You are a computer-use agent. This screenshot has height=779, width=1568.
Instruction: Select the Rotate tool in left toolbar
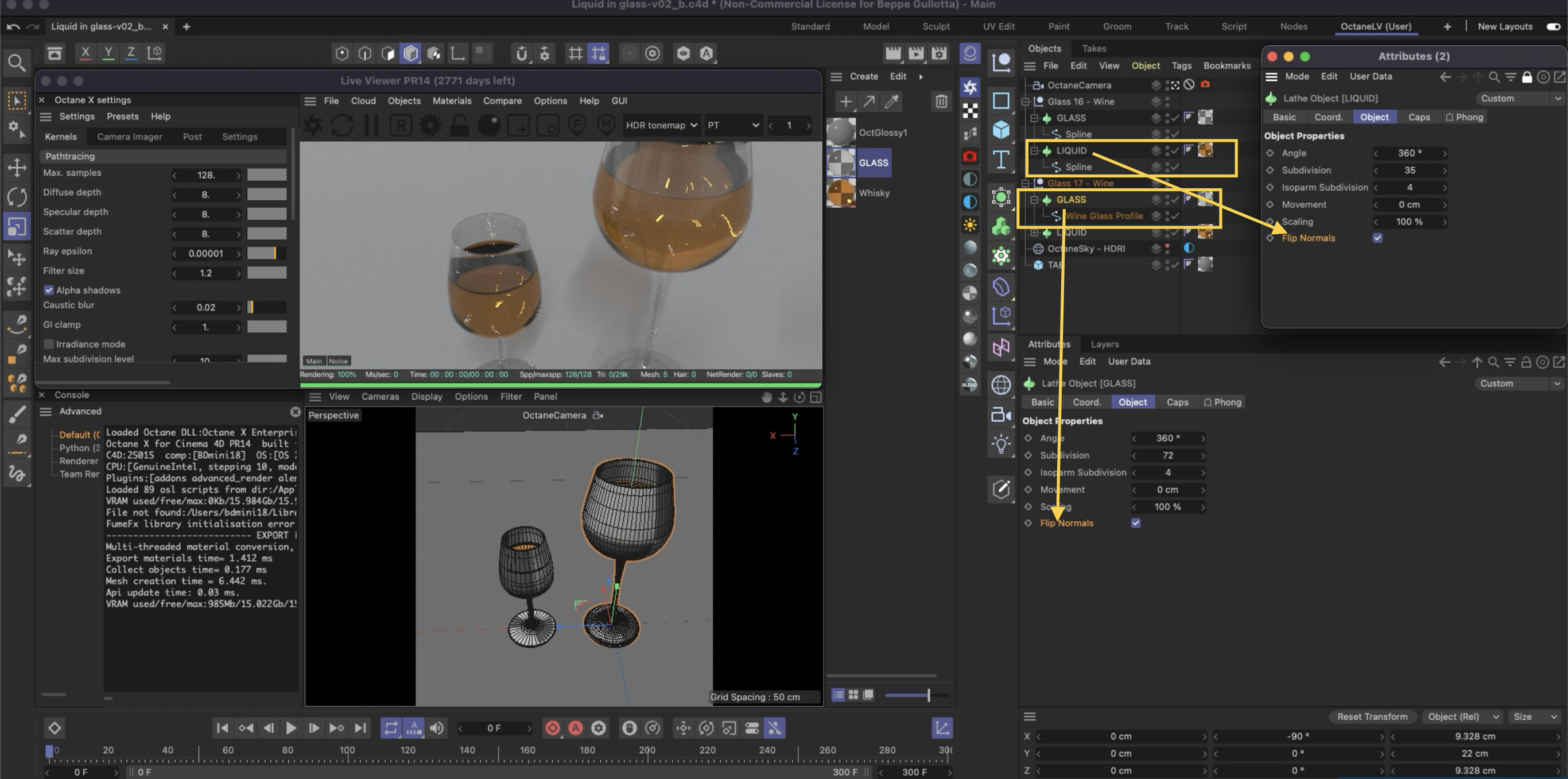click(x=17, y=196)
